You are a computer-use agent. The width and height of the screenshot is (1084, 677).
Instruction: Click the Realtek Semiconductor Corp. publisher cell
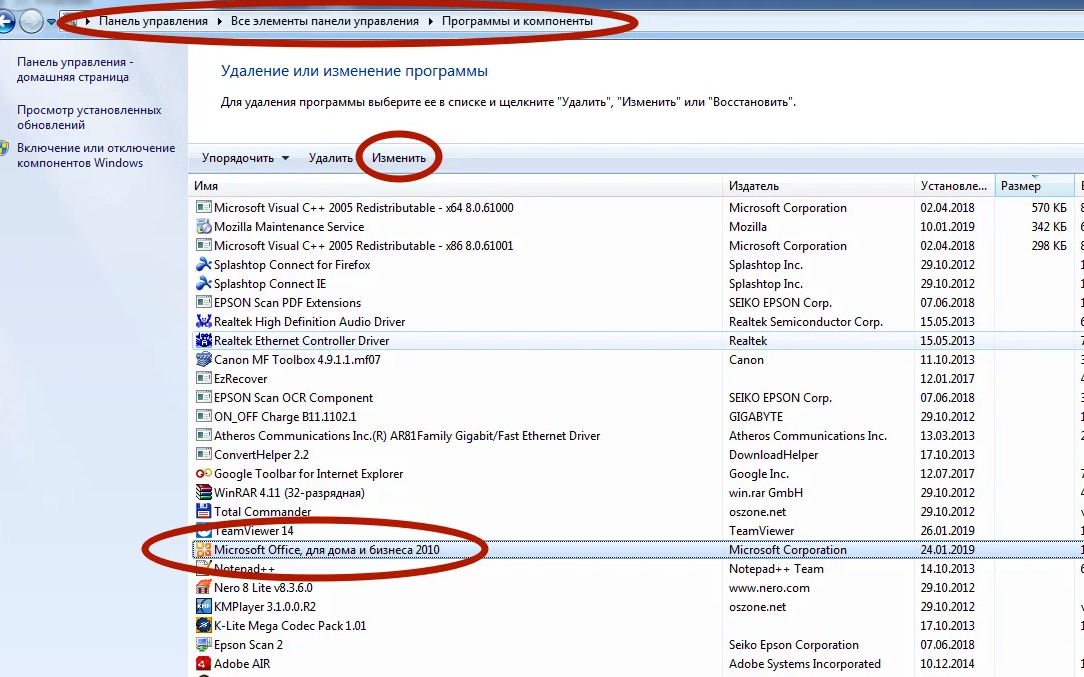coord(805,322)
